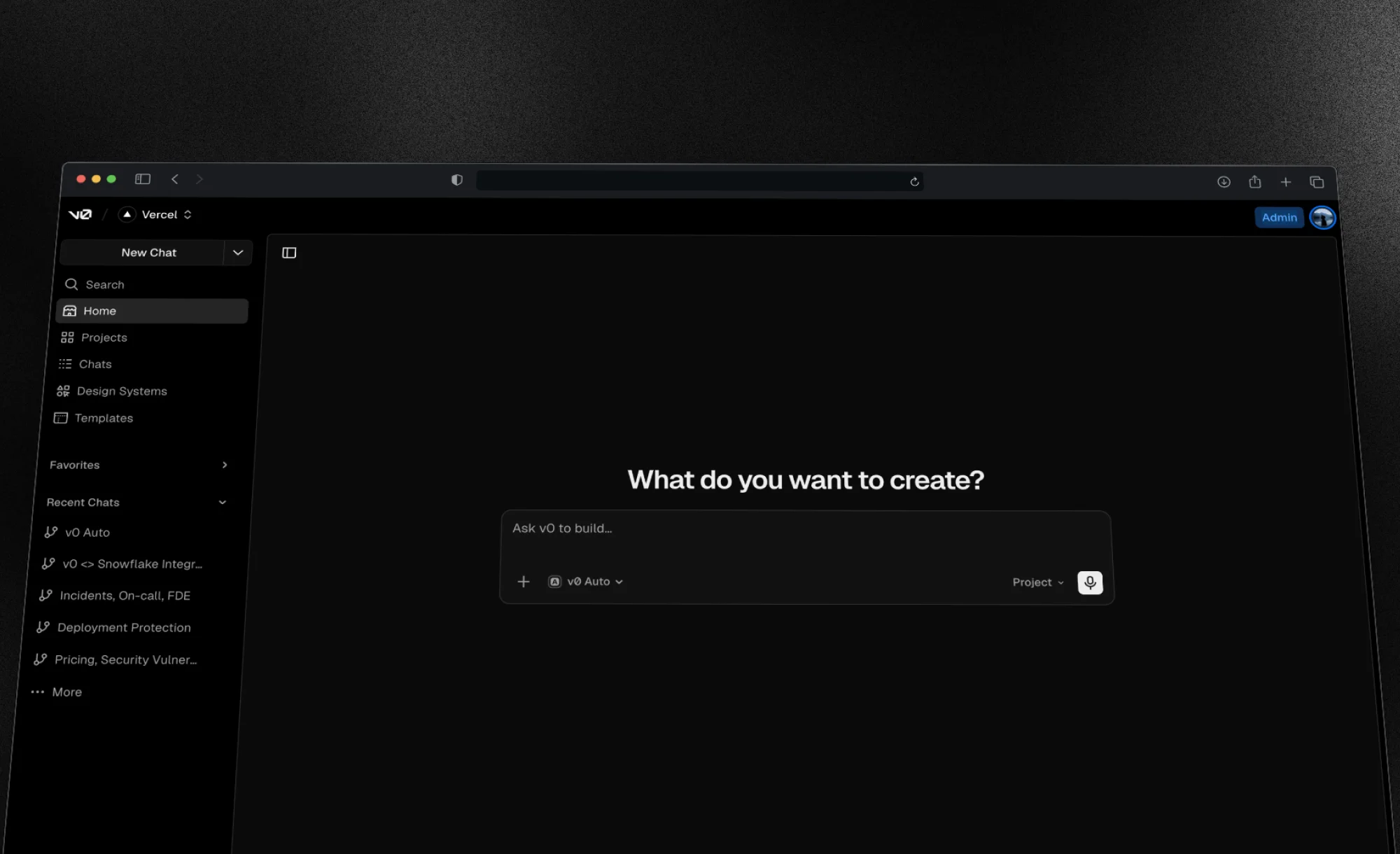Toggle the browser sidebar button
The height and width of the screenshot is (854, 1400).
pos(143,179)
